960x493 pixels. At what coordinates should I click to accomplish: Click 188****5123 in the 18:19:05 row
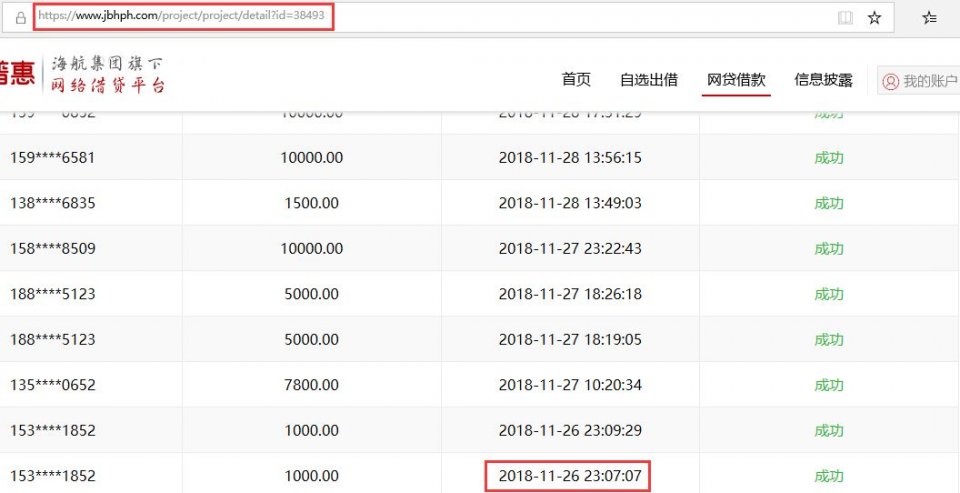[53, 339]
